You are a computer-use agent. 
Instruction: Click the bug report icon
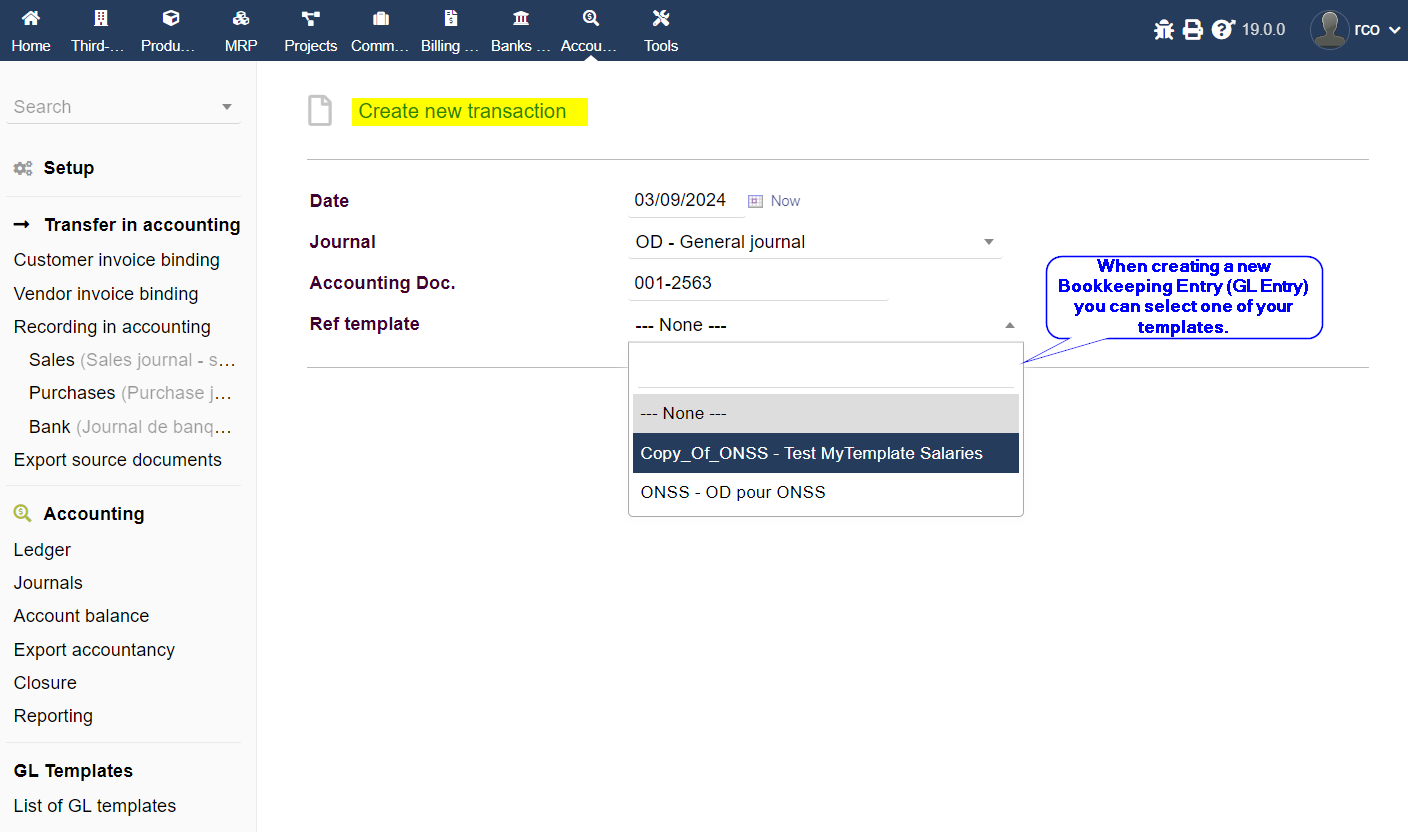click(x=1163, y=30)
